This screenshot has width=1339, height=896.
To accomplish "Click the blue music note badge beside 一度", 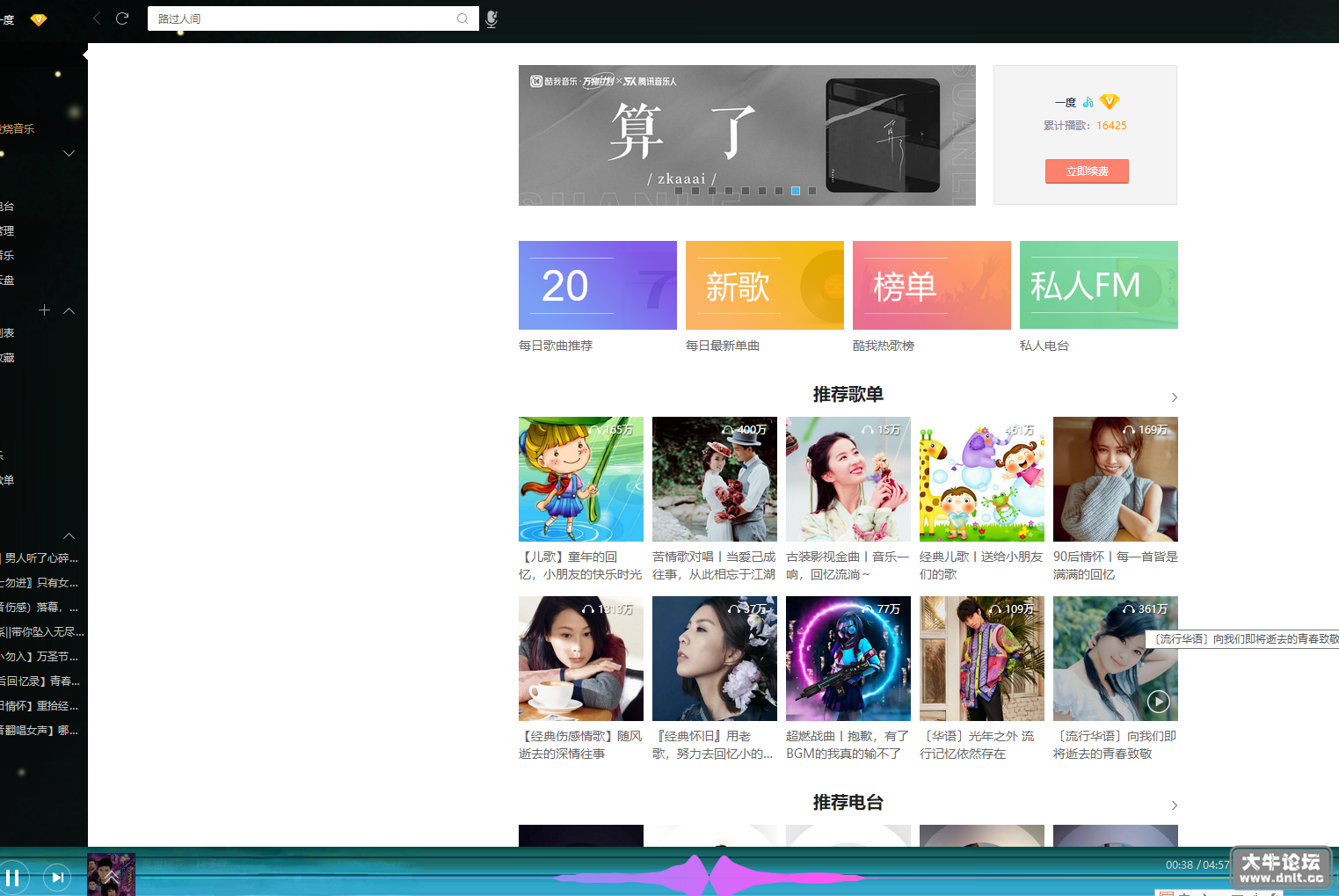I will click(x=1088, y=102).
